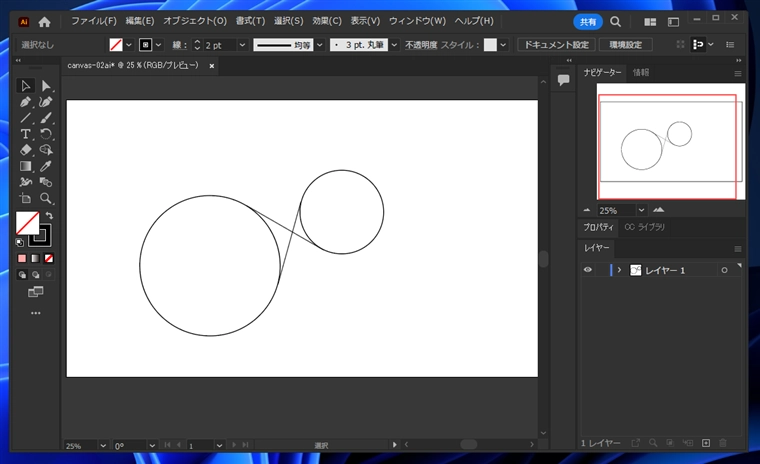760x464 pixels.
Task: Click the Stroke swatch in toolbar
Action: click(x=41, y=236)
